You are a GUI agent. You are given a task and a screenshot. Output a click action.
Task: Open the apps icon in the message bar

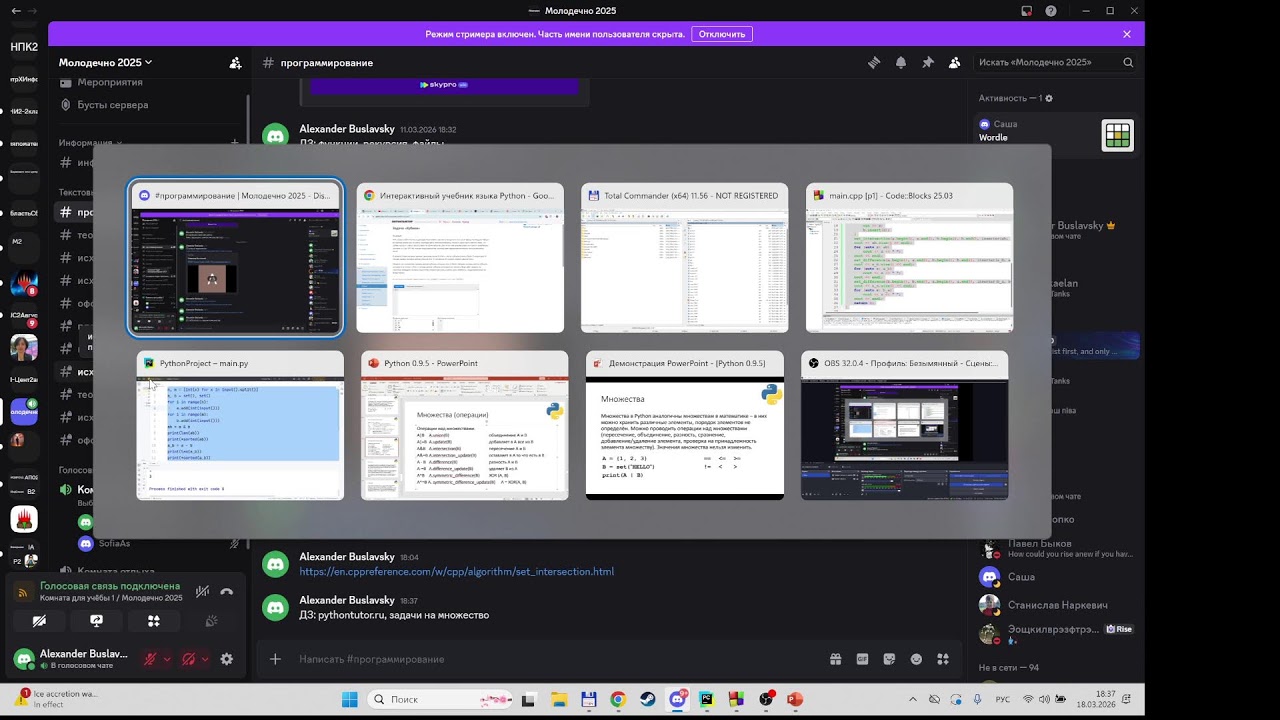click(943, 659)
